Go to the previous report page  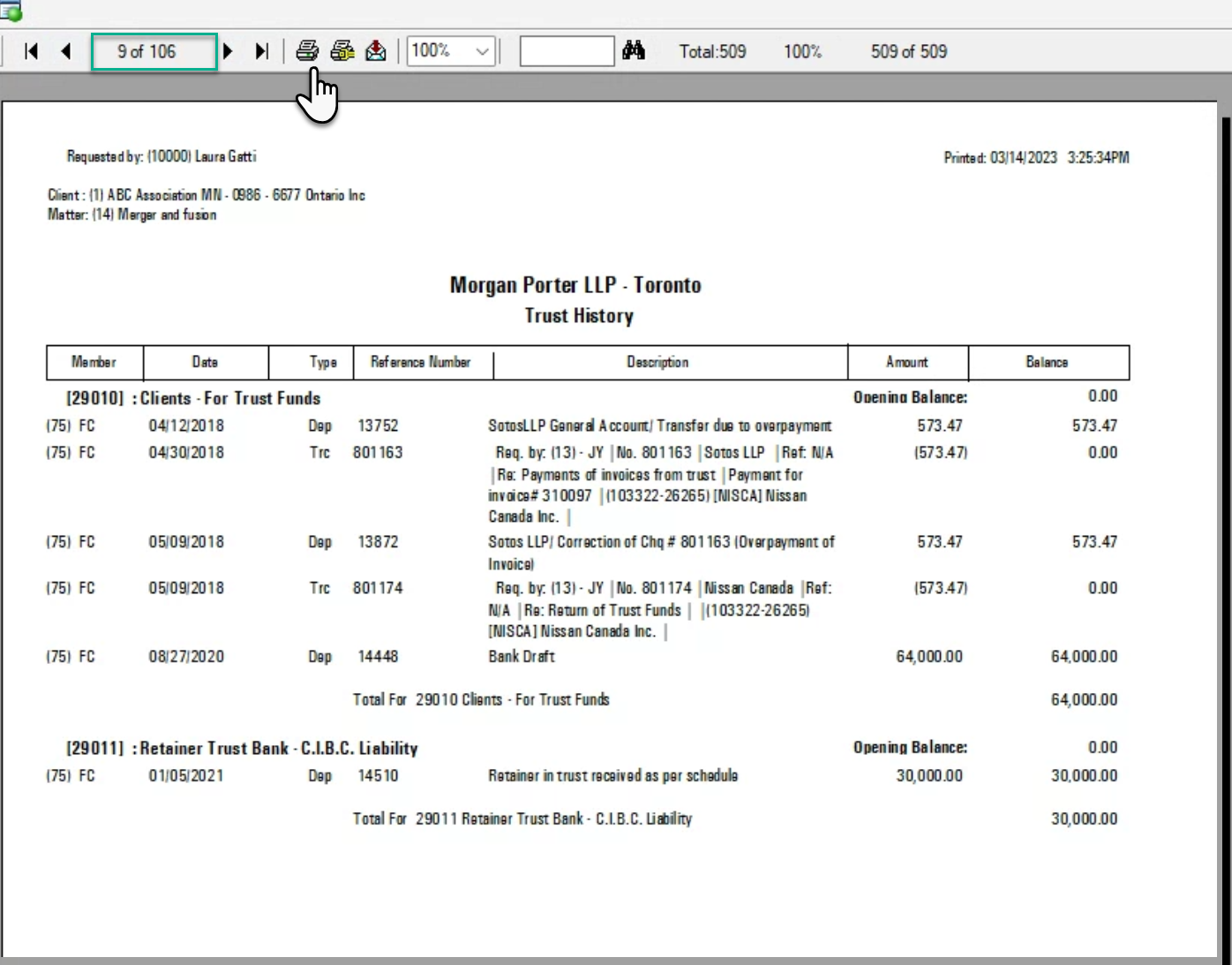(x=66, y=51)
